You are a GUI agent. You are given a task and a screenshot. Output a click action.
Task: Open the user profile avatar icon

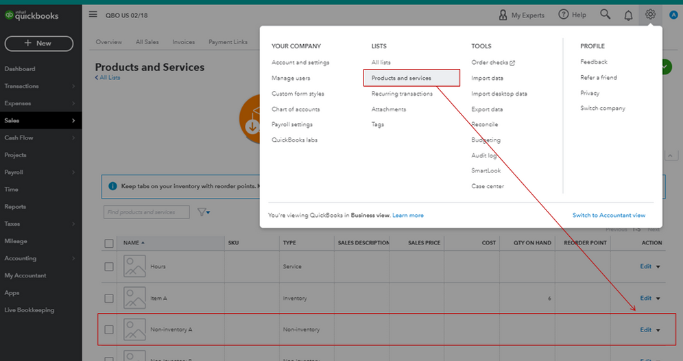pyautogui.click(x=673, y=15)
